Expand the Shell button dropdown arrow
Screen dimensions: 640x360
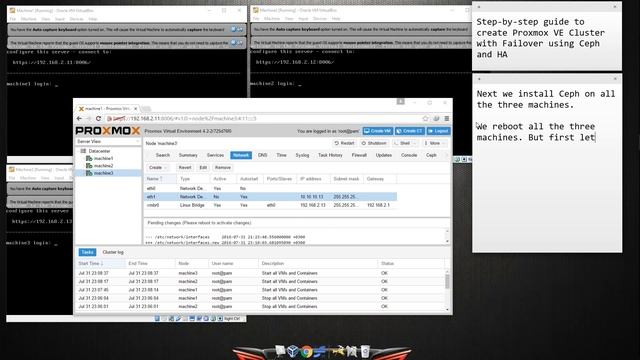click(x=415, y=143)
